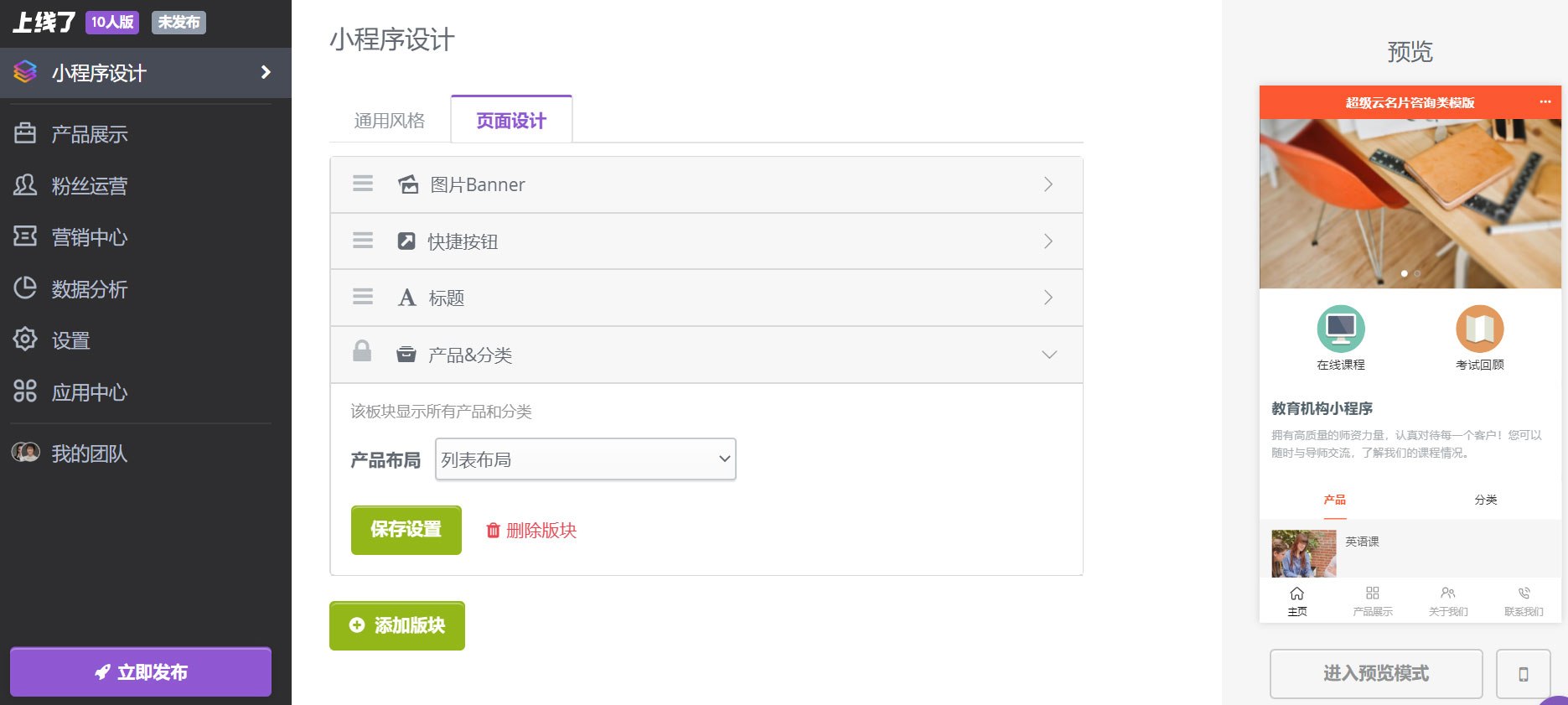The width and height of the screenshot is (1568, 705).
Task: Expand the 图片Banner block
Action: pyautogui.click(x=1048, y=184)
